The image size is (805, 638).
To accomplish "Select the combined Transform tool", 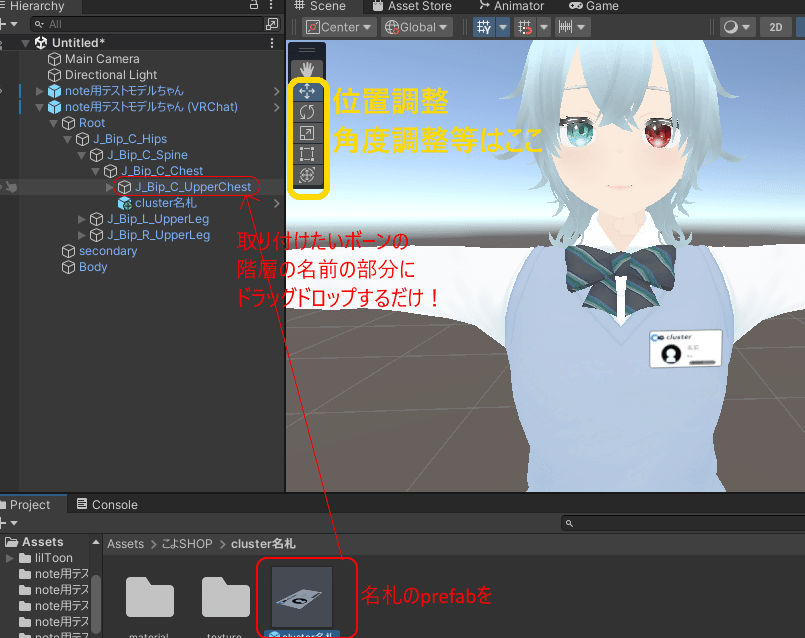I will pyautogui.click(x=307, y=175).
